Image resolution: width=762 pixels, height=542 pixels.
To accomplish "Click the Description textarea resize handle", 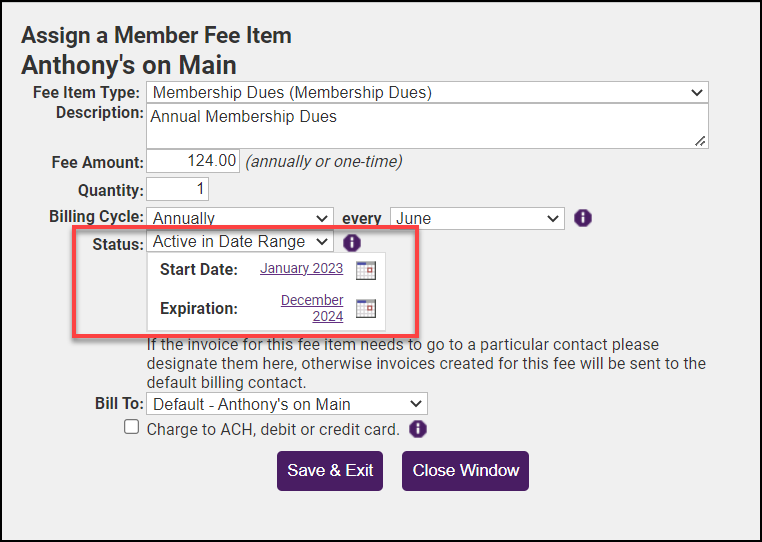I will [700, 141].
